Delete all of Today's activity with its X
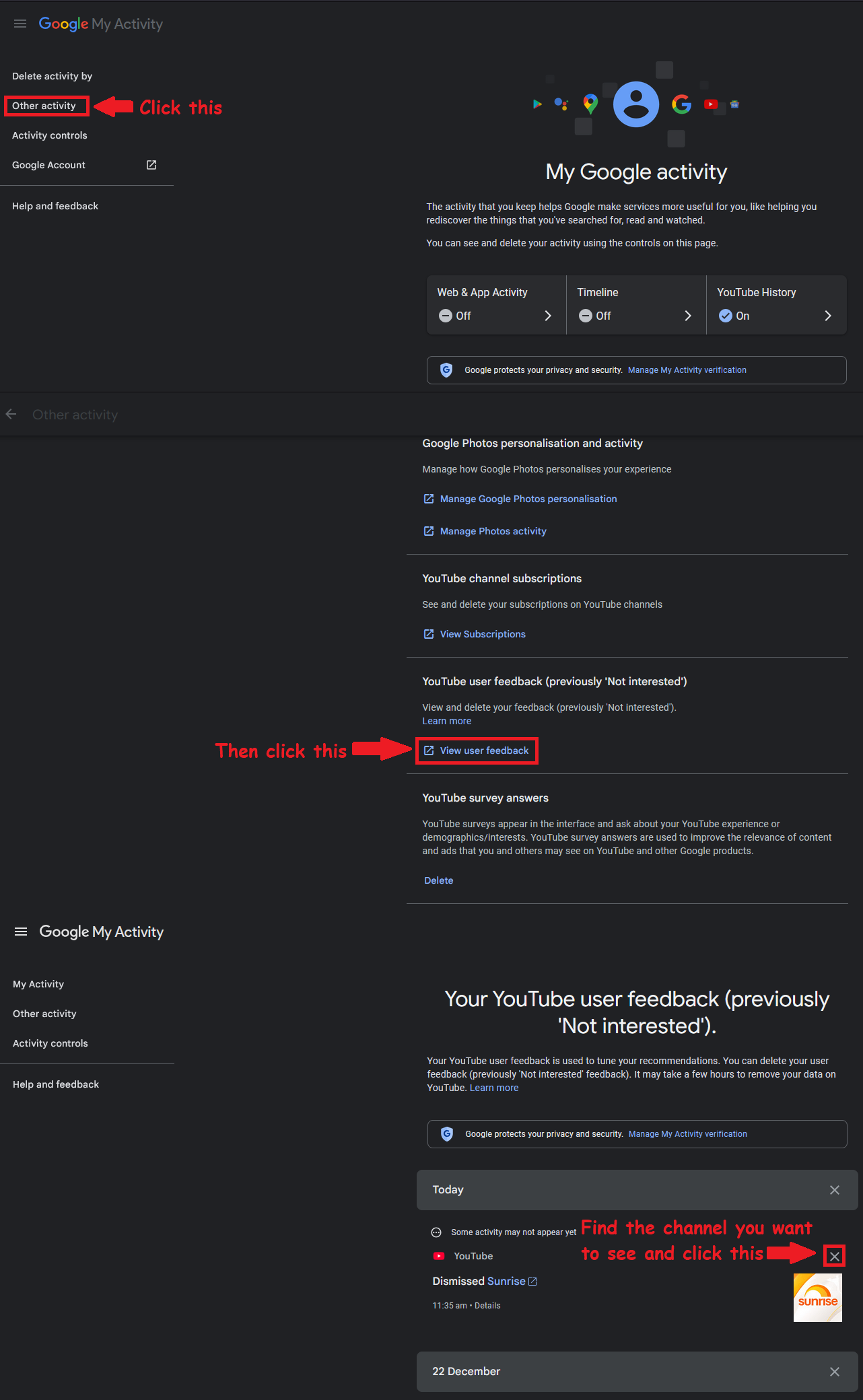The height and width of the screenshot is (1400, 863). [x=835, y=1190]
